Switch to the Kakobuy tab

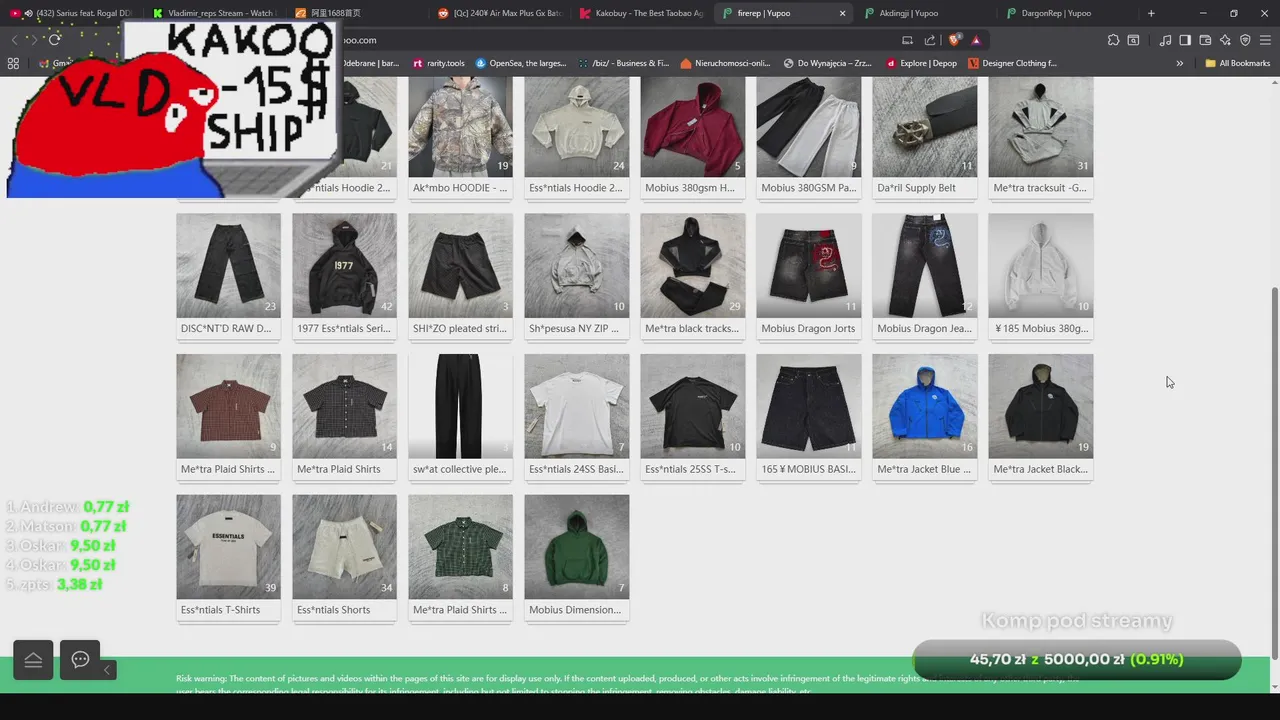coord(642,13)
